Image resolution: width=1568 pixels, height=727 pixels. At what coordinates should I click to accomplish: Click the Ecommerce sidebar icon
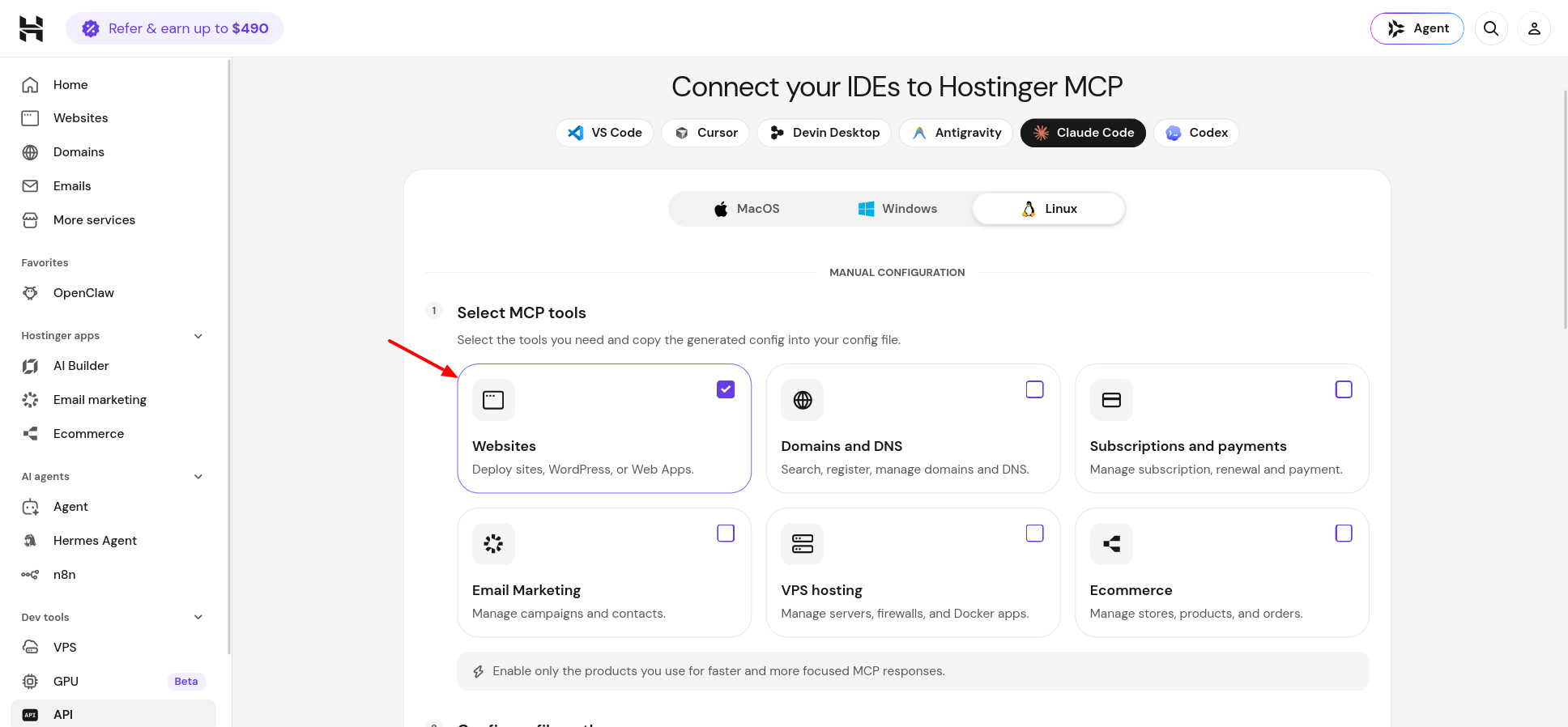coord(30,434)
